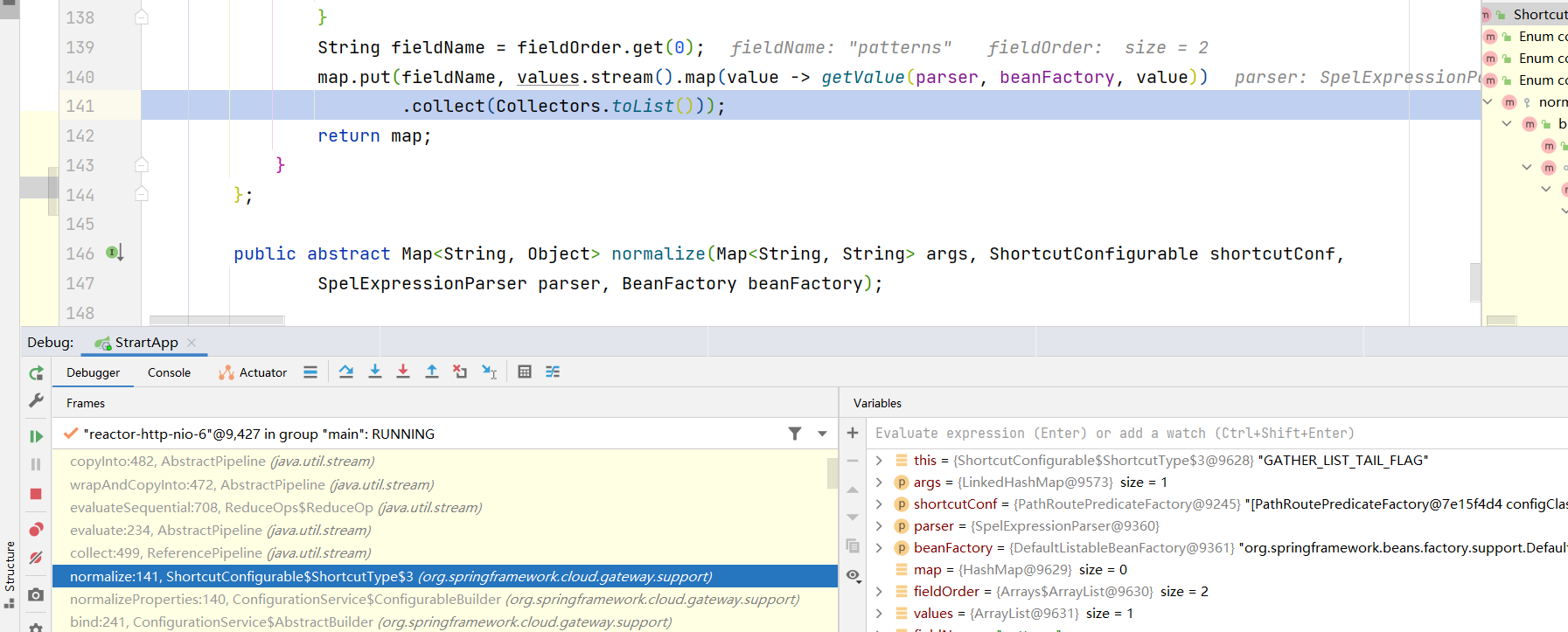Click the Variables panel header
Image resolution: width=1568 pixels, height=632 pixels.
pyautogui.click(x=877, y=403)
